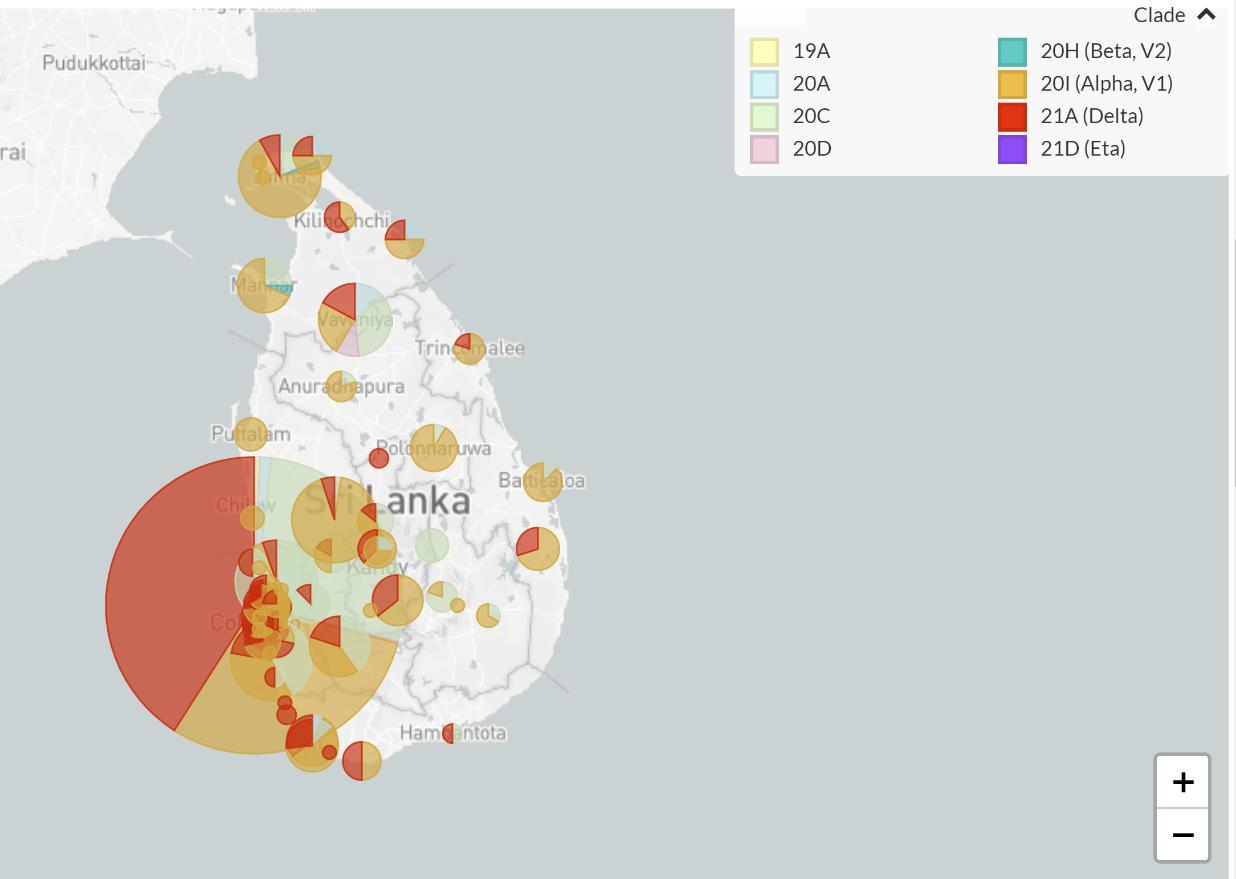Click the zoom out minus button
Viewport: 1236px width, 879px height.
[x=1182, y=834]
